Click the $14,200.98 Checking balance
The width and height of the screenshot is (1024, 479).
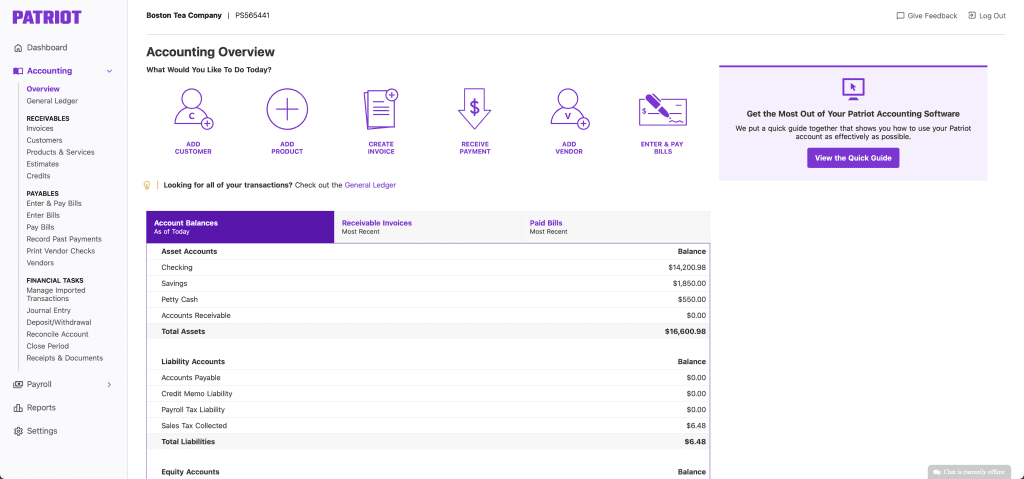[687, 267]
